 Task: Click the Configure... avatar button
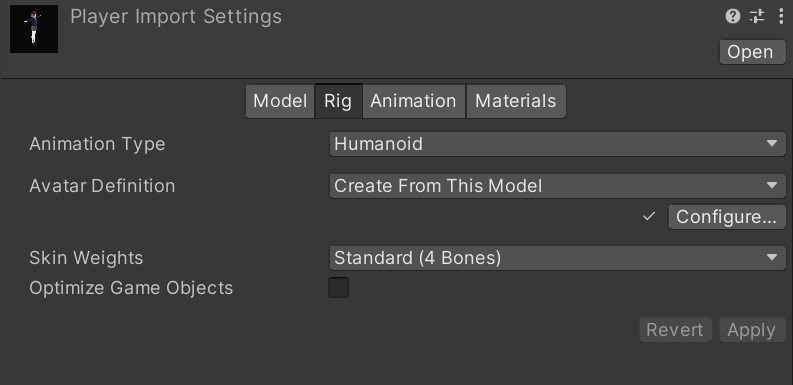tap(727, 217)
